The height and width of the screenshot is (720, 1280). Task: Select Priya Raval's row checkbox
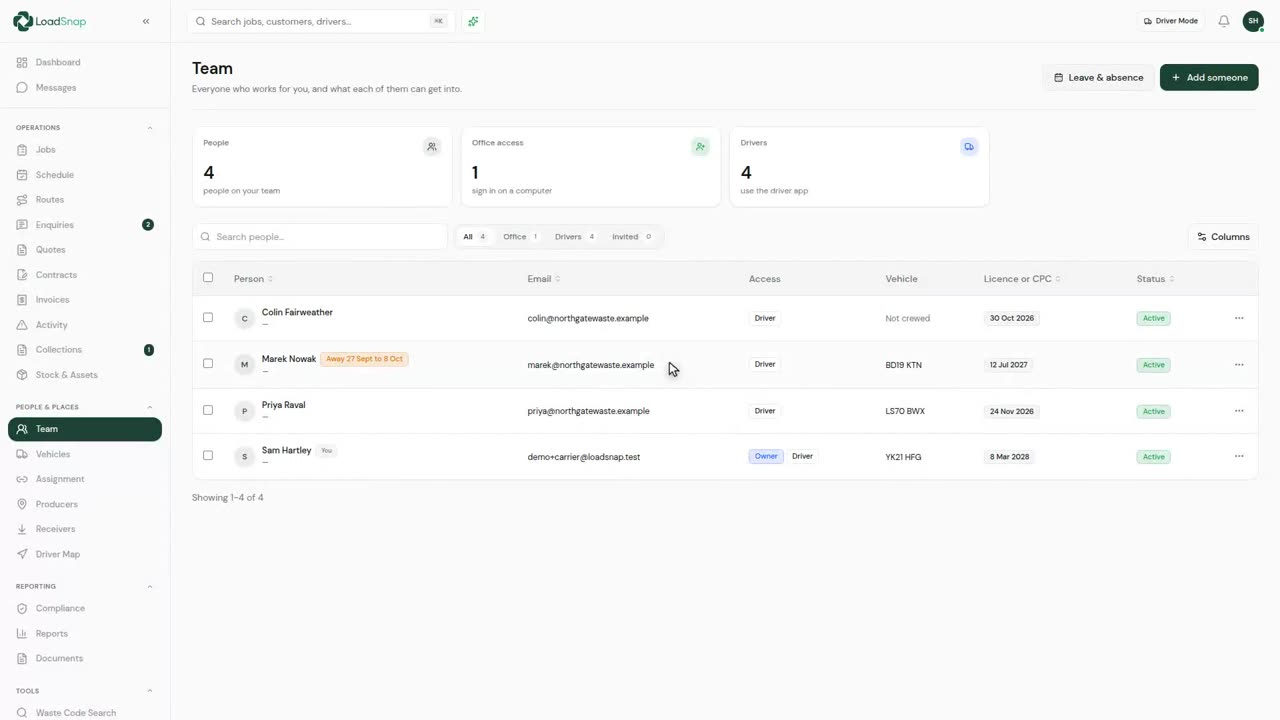click(x=208, y=410)
